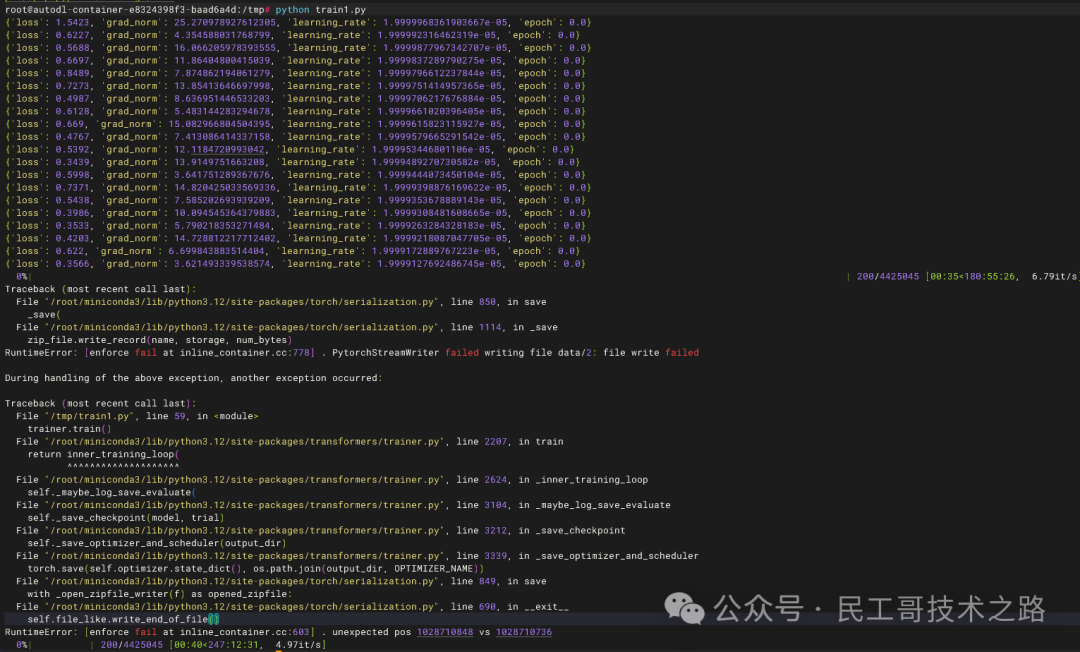
Task: Select the log line with loss 0.7371
Action: (298, 187)
